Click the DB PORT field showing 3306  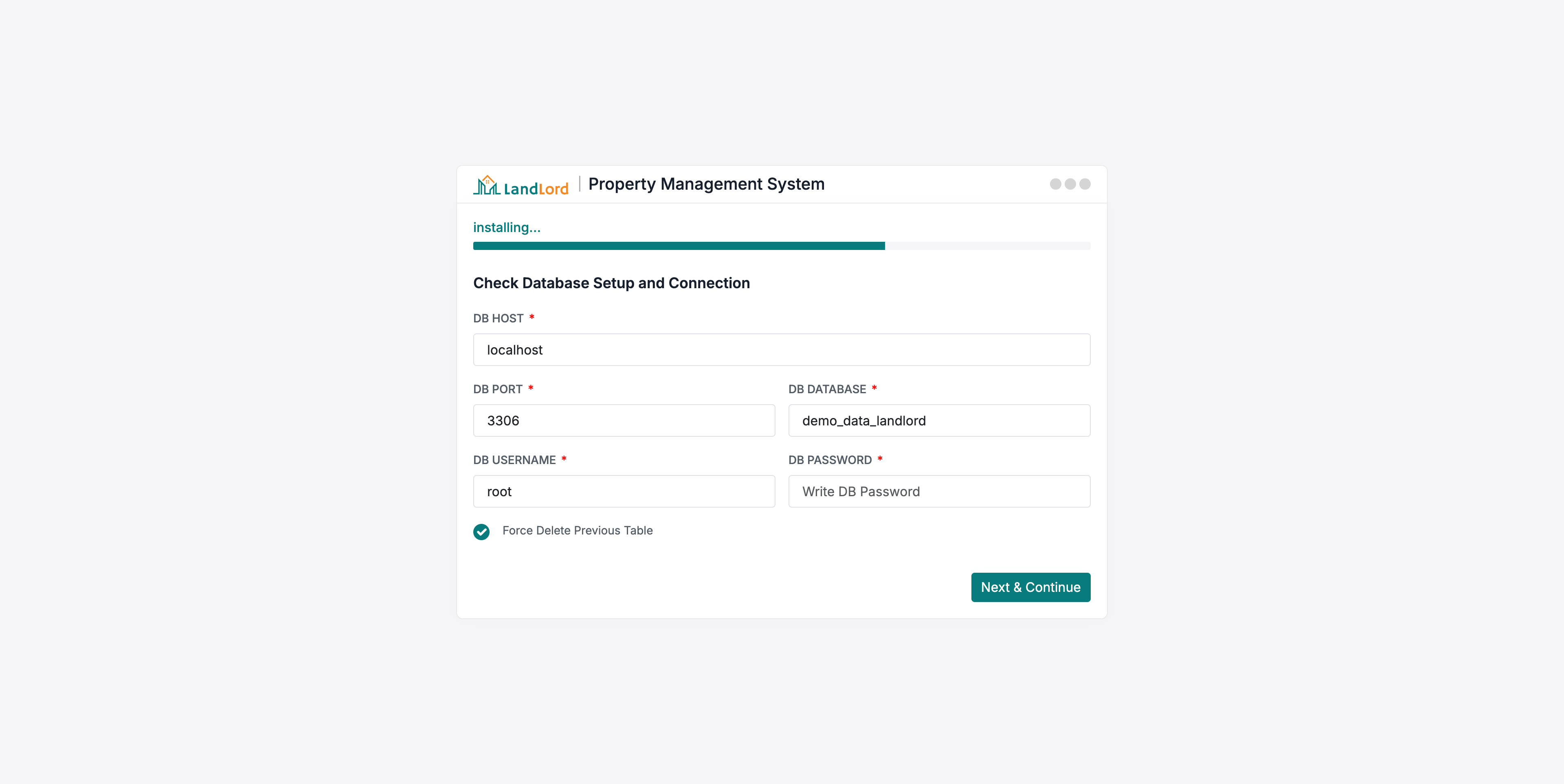click(x=624, y=420)
